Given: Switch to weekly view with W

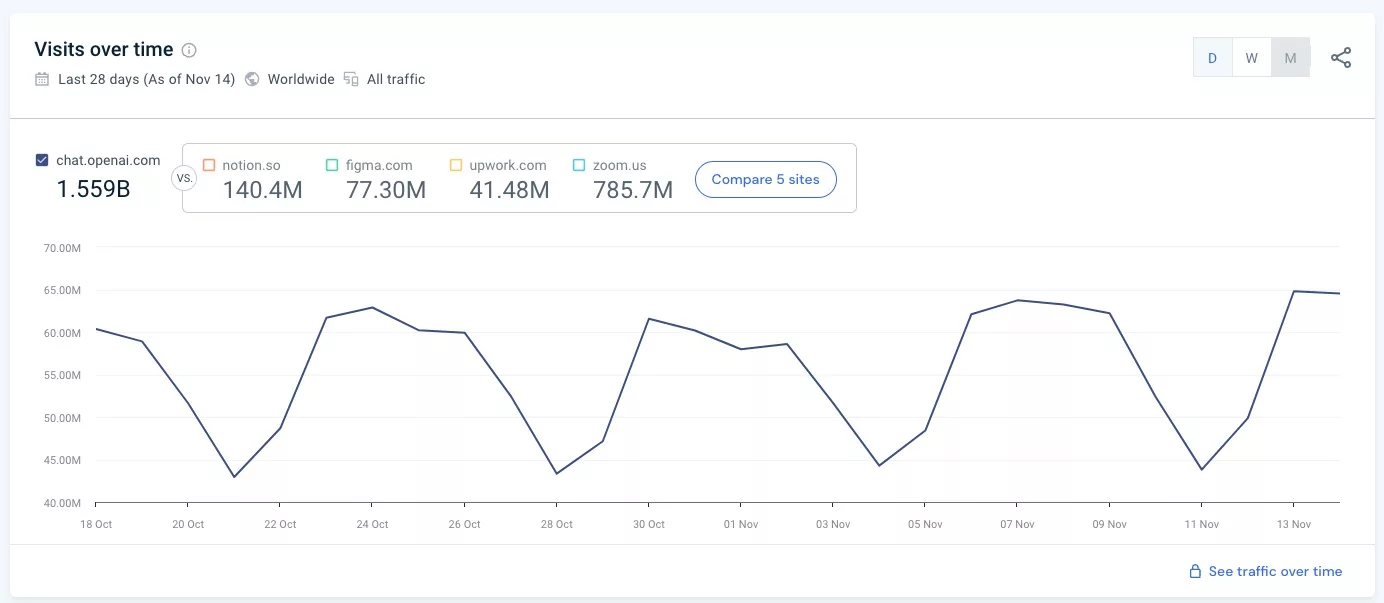Looking at the screenshot, I should [1251, 58].
